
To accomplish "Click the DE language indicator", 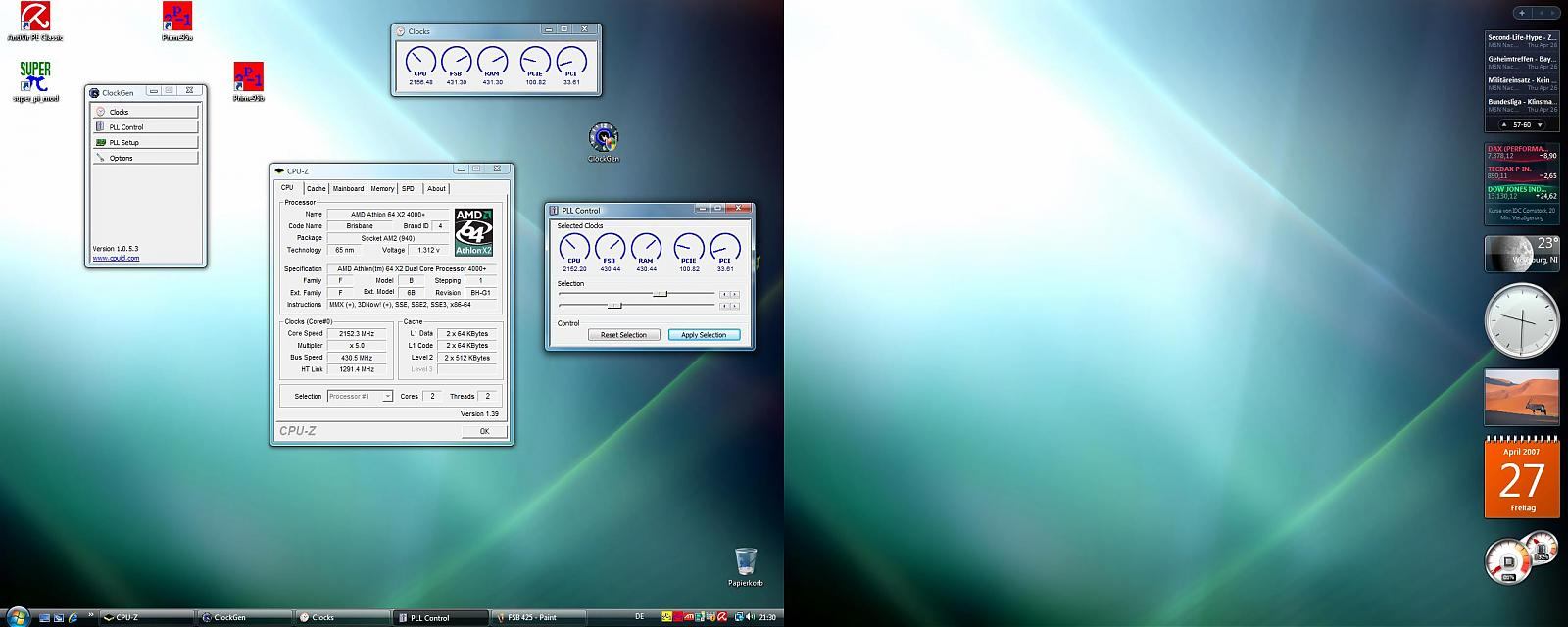I will coord(640,617).
